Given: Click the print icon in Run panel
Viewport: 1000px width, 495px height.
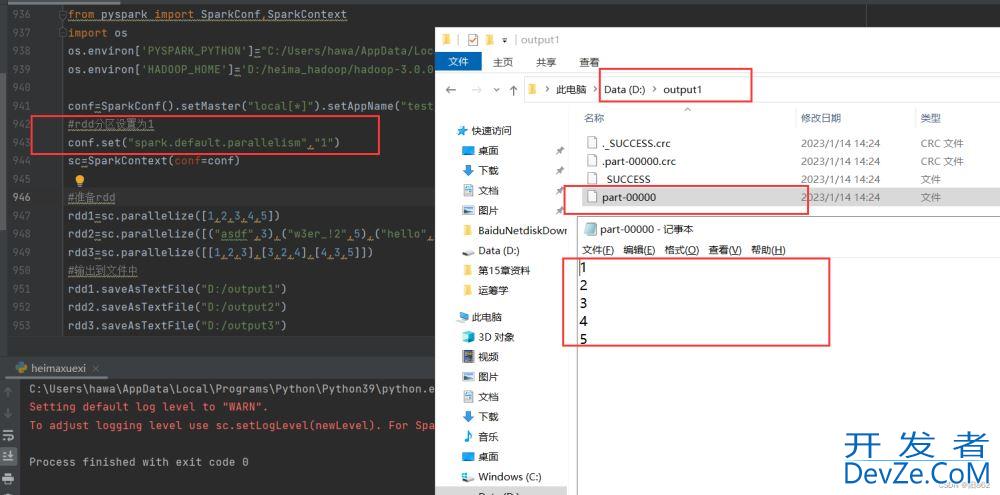Looking at the screenshot, I should 9,478.
